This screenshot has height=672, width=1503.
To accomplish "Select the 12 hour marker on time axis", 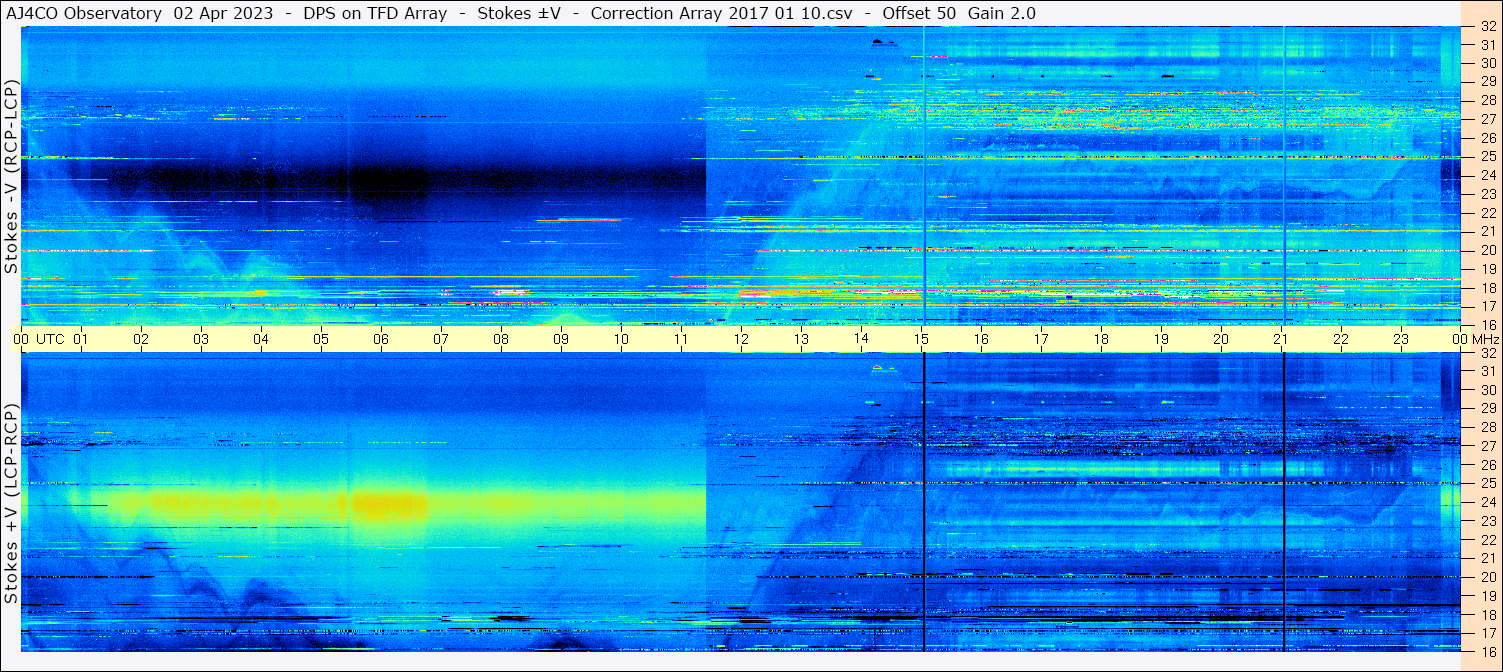I will [741, 339].
